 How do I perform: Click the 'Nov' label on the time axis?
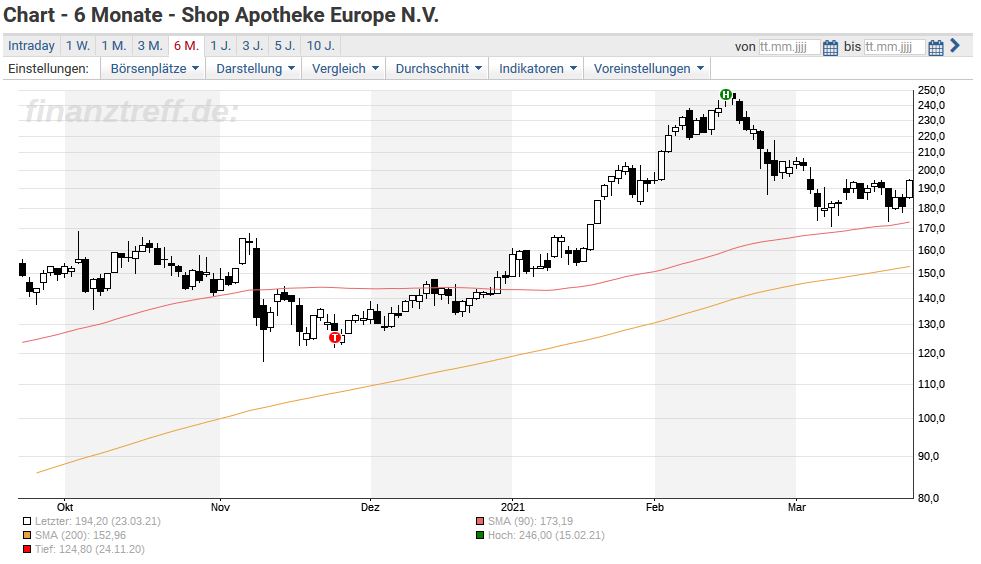(x=220, y=507)
